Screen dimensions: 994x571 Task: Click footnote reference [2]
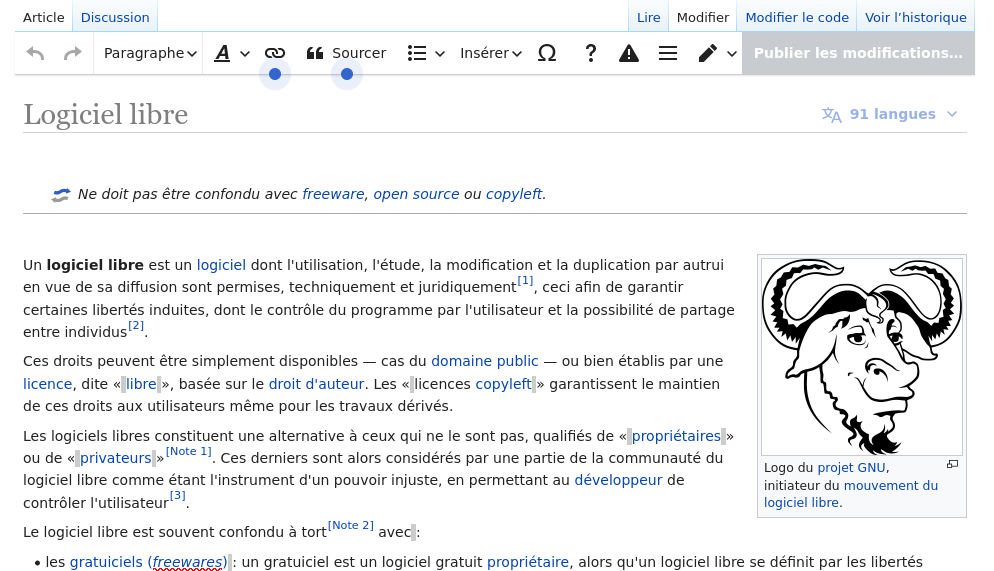pyautogui.click(x=136, y=326)
